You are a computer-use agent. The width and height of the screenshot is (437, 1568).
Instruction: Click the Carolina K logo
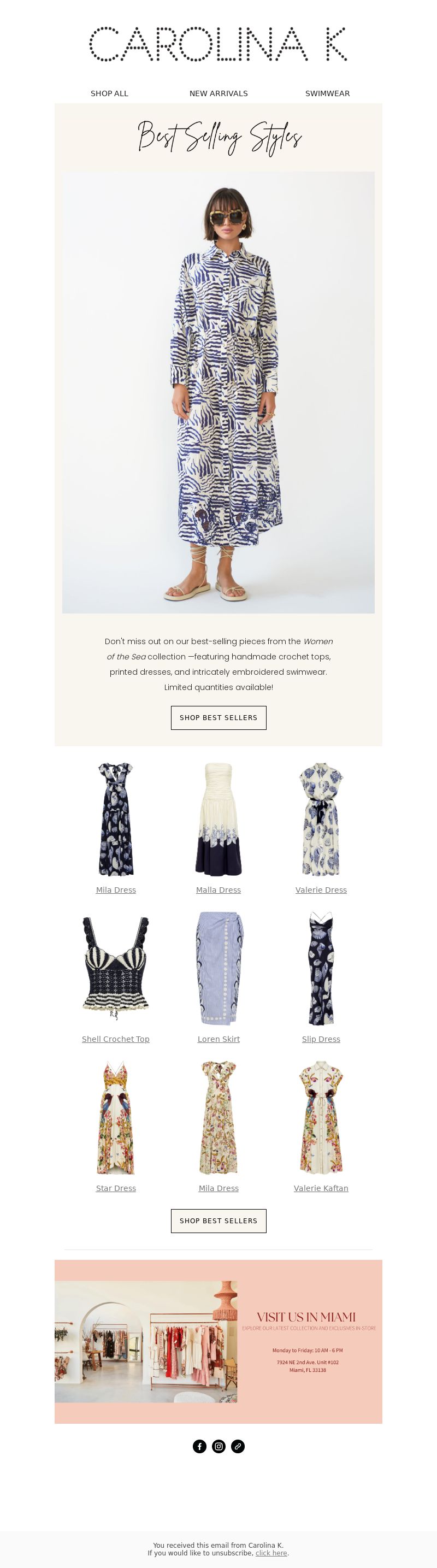click(218, 44)
